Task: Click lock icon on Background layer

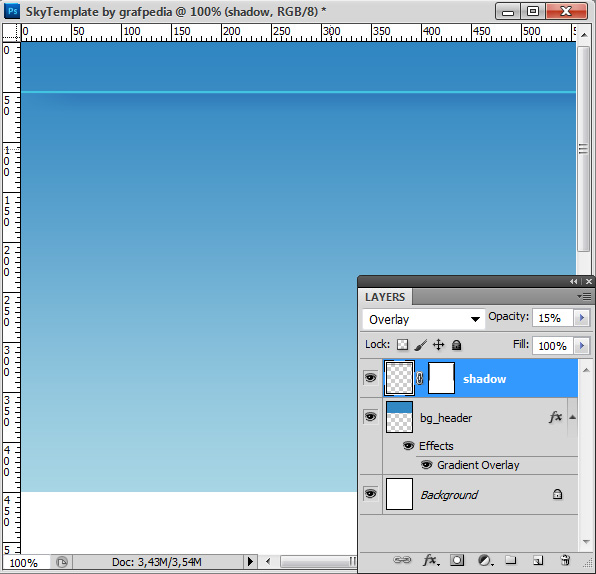Action: (x=557, y=494)
